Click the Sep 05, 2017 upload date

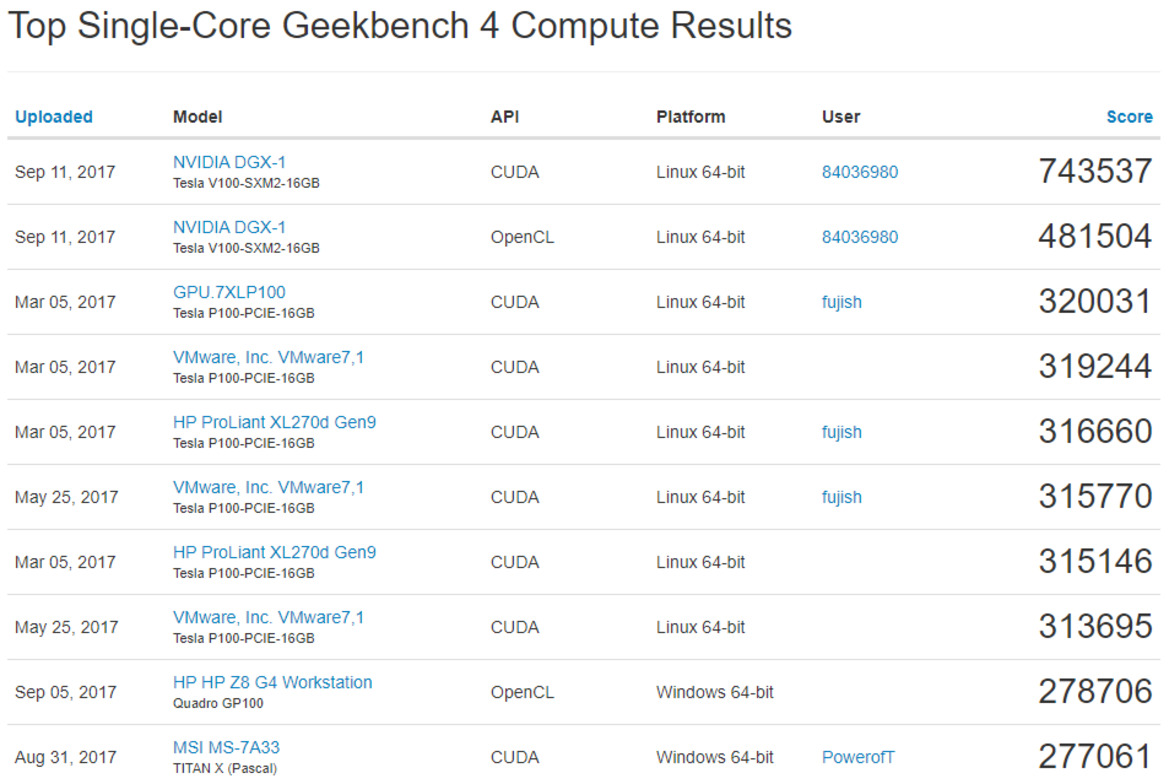click(66, 692)
